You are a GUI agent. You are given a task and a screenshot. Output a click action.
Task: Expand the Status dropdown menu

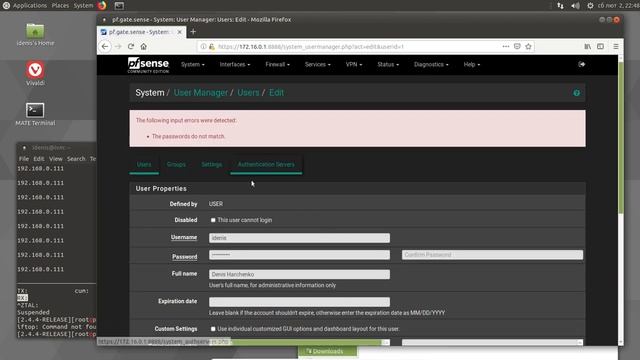click(388, 64)
